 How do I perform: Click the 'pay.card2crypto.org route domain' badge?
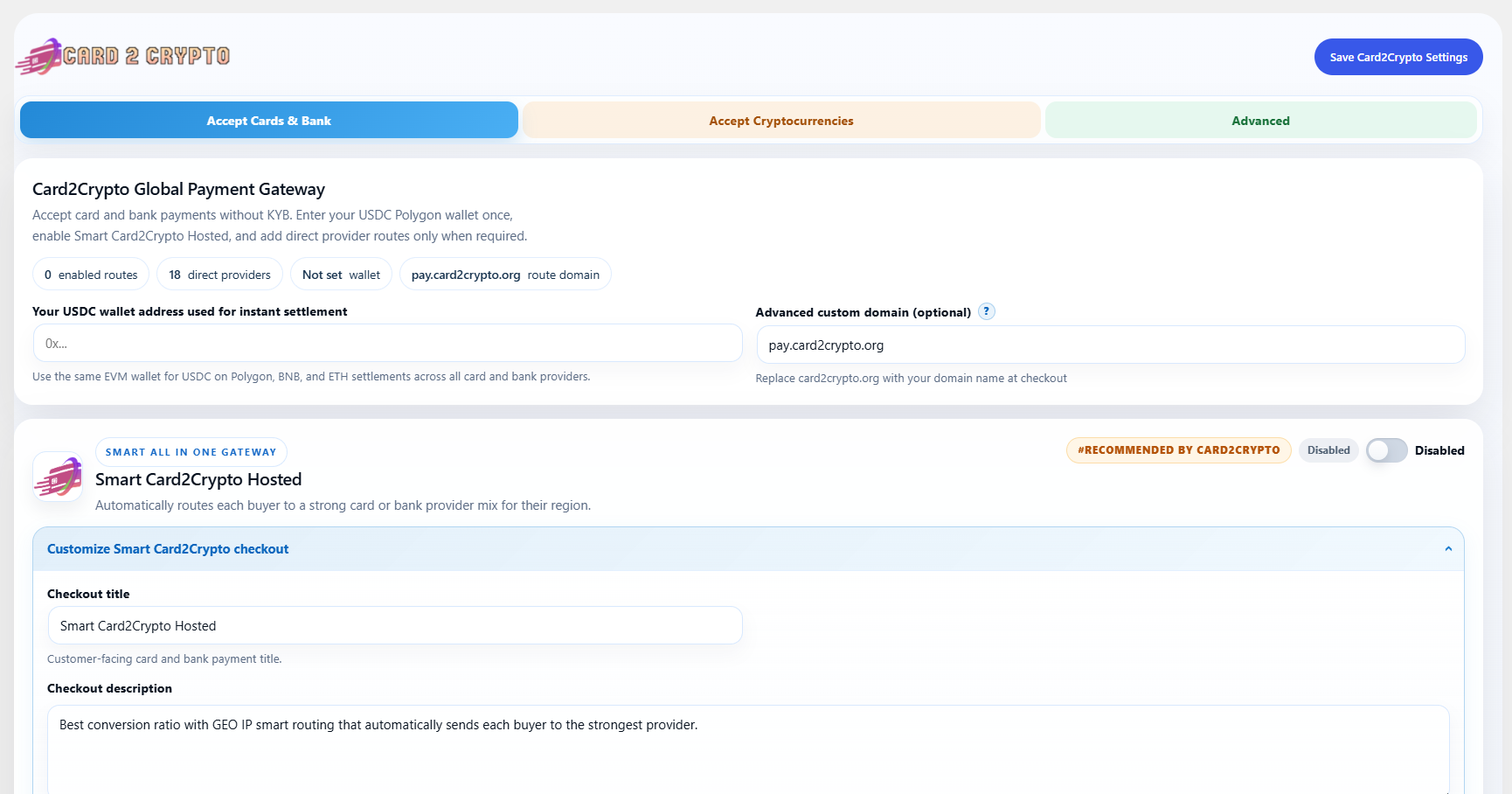(505, 275)
